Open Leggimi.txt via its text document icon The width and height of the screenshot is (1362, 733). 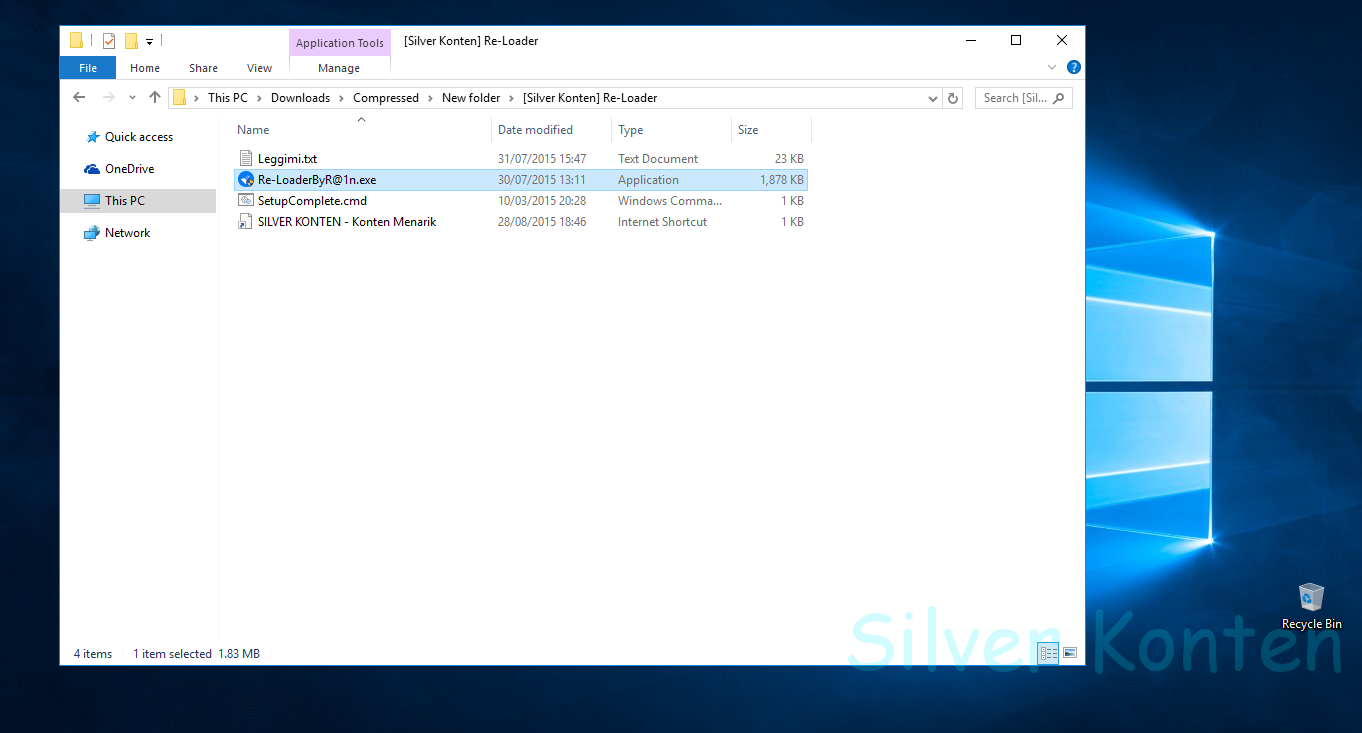pyautogui.click(x=246, y=158)
